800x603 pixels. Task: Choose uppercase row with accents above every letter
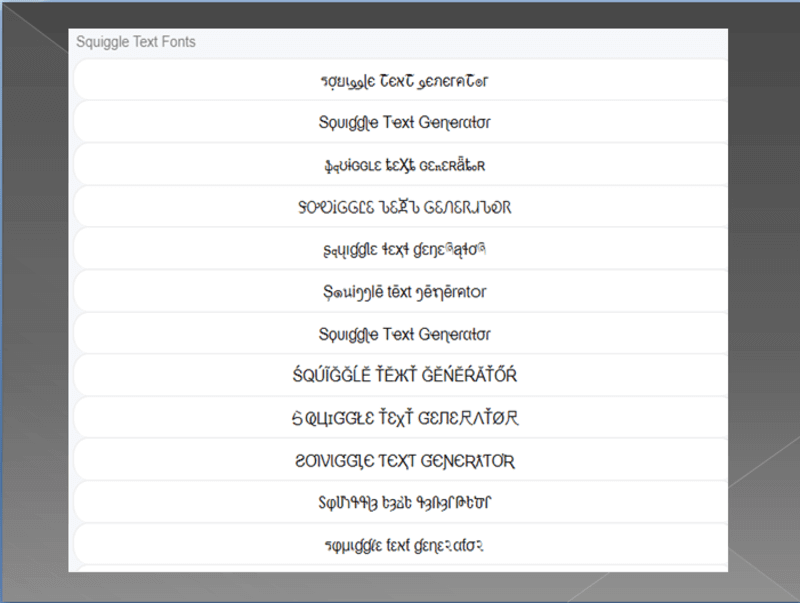click(x=401, y=375)
